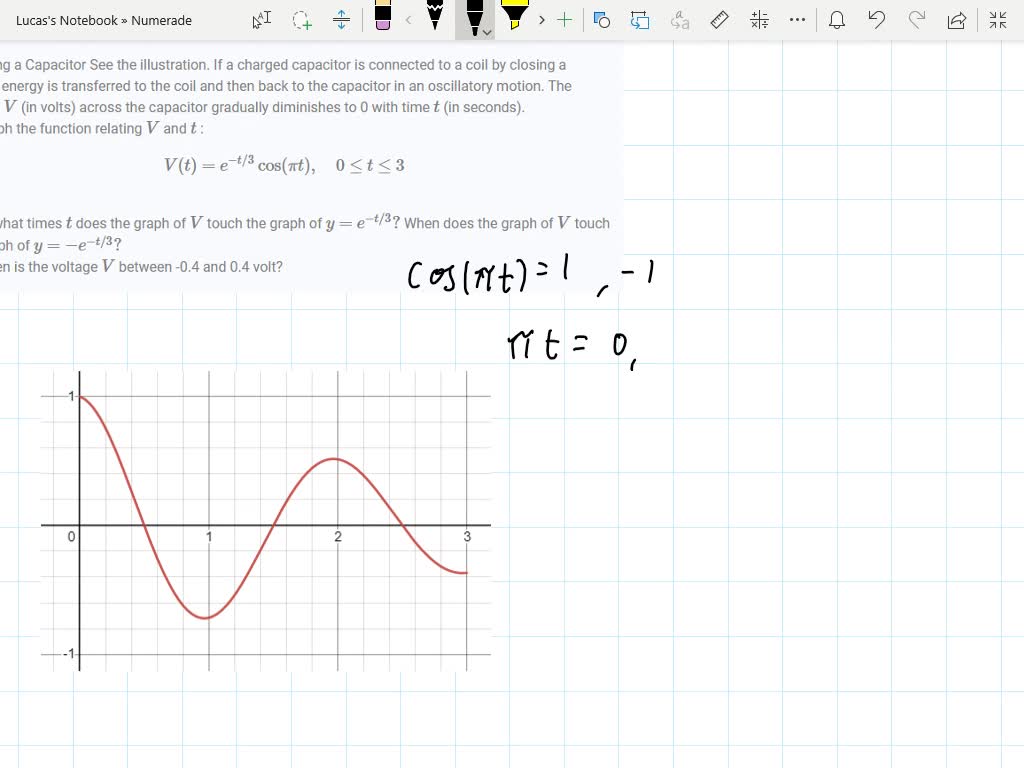Toggle the ruler on the canvas
This screenshot has width=1024, height=768.
click(x=719, y=20)
